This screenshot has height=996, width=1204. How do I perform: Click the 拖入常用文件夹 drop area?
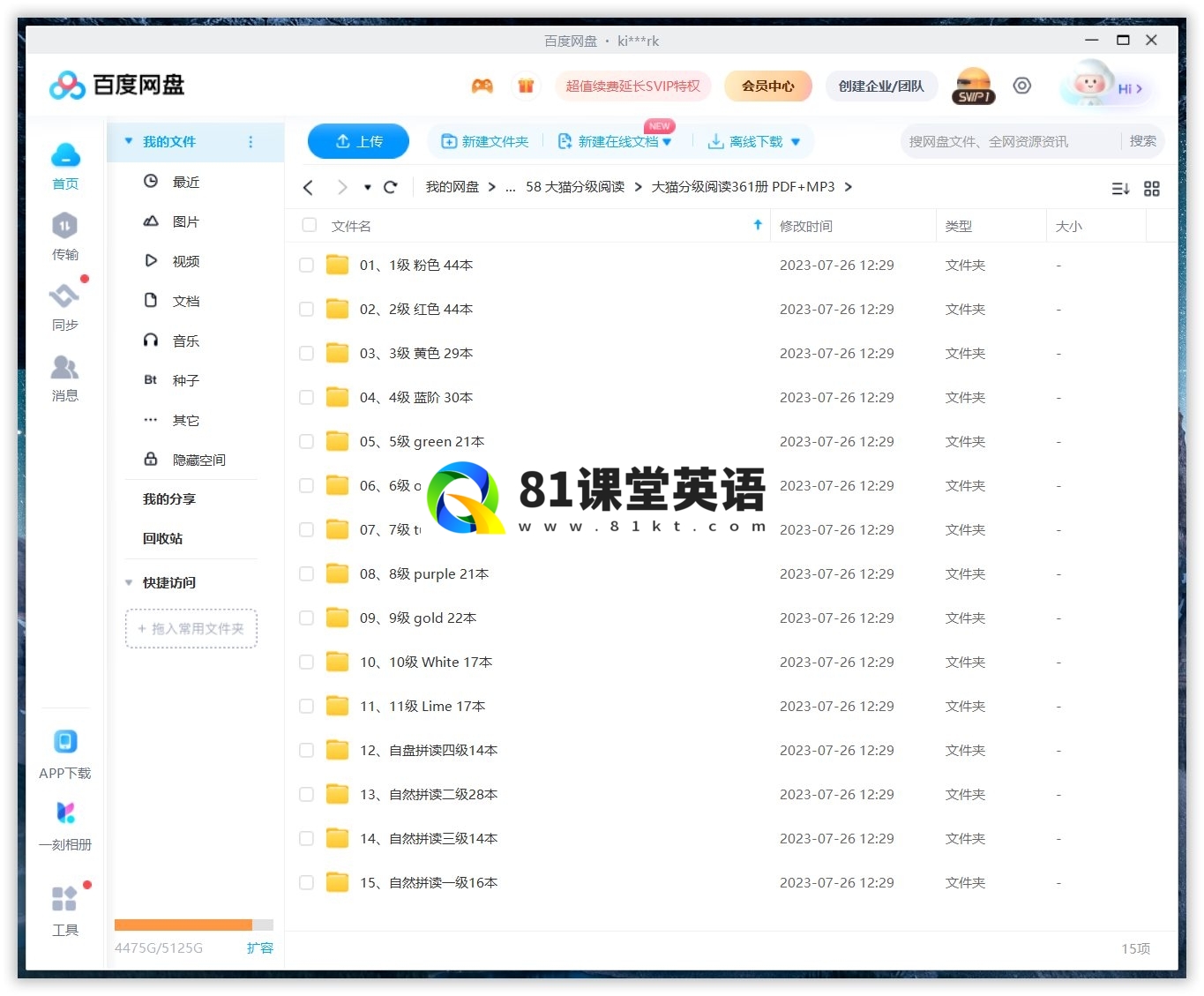click(x=191, y=628)
